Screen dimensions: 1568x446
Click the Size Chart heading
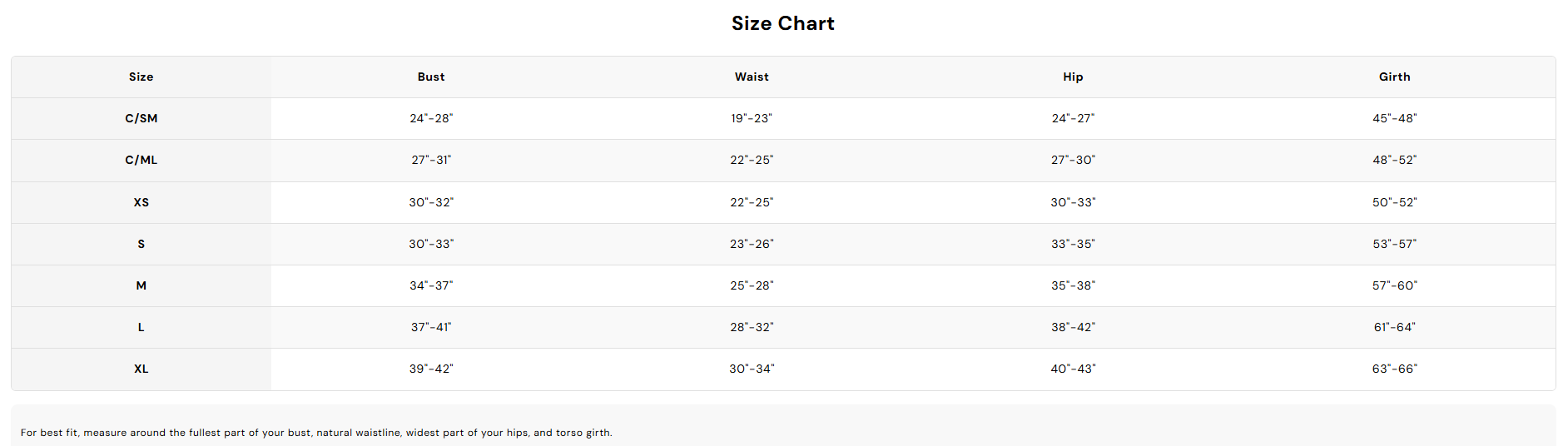click(782, 23)
